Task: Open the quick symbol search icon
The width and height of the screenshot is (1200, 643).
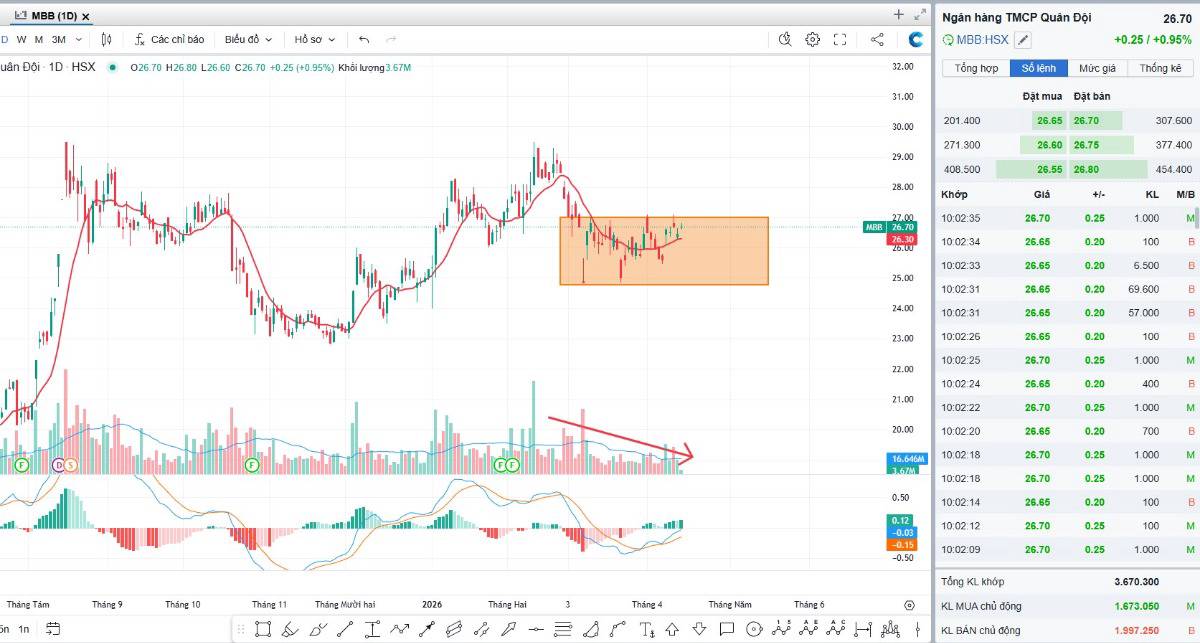Action: [x=785, y=39]
